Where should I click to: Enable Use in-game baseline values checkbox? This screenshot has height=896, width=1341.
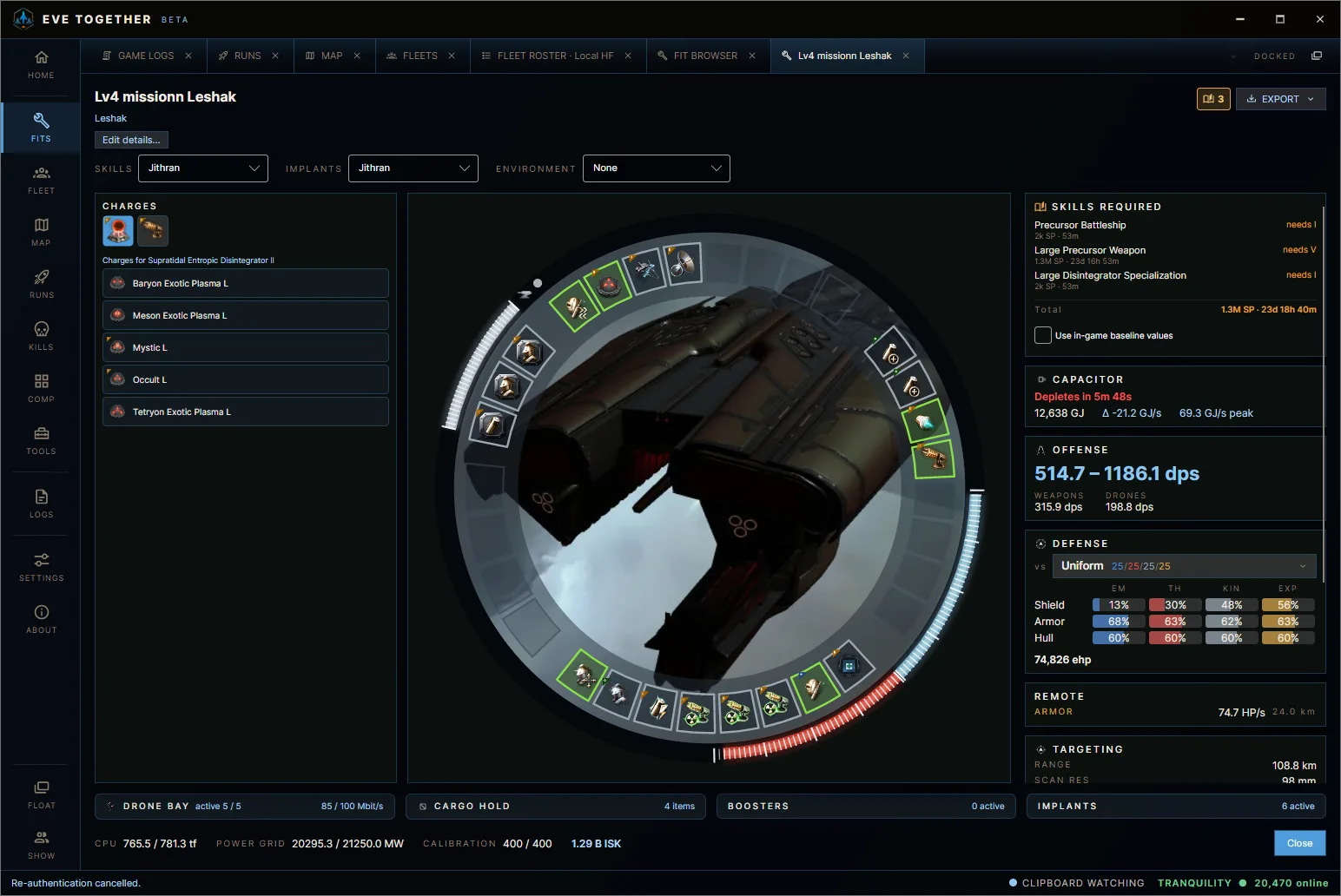[1043, 335]
